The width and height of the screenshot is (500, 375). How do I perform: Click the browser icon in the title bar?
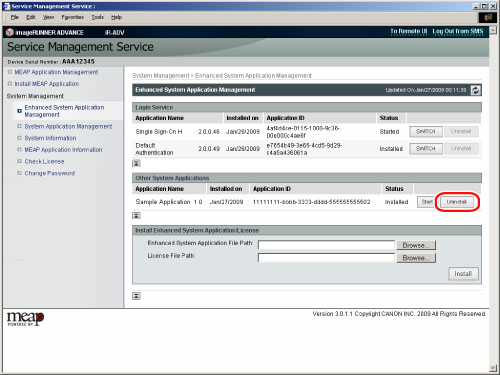click(x=6, y=6)
